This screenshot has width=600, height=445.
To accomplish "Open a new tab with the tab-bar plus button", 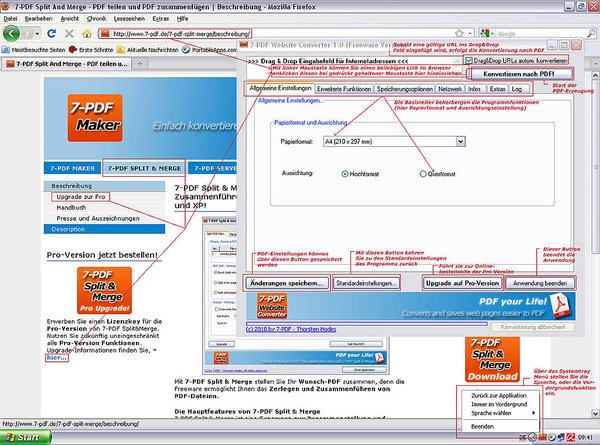I will 140,64.
